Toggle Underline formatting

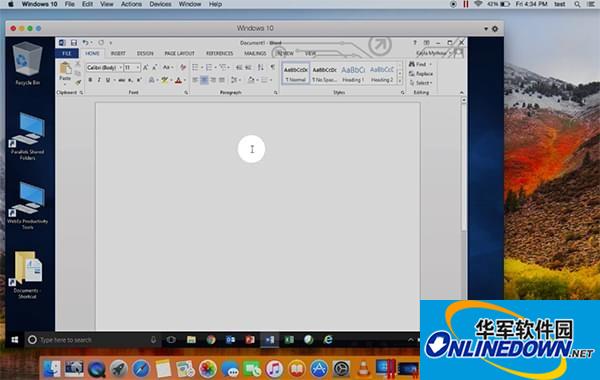pos(108,80)
